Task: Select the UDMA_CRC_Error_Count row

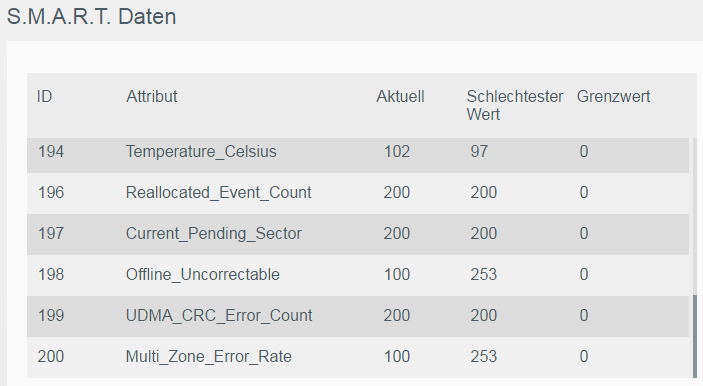Action: (x=358, y=316)
